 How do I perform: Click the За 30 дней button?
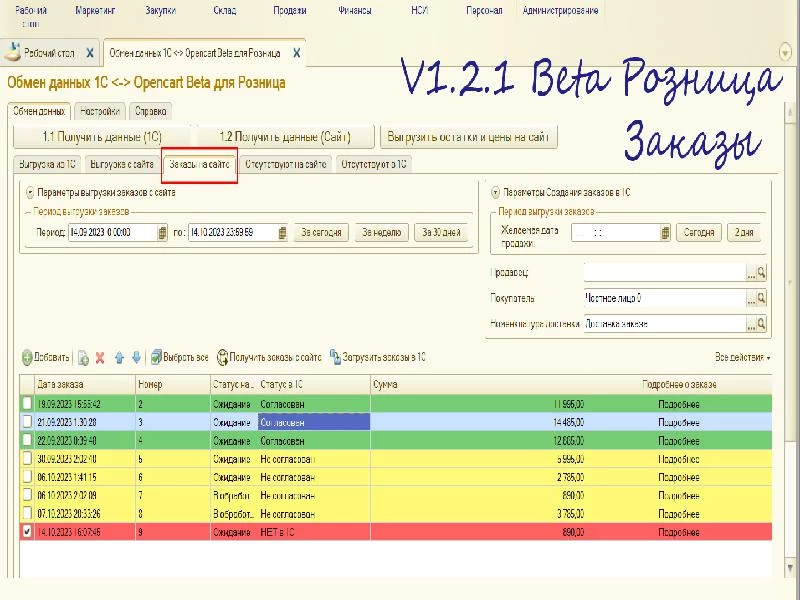440,233
